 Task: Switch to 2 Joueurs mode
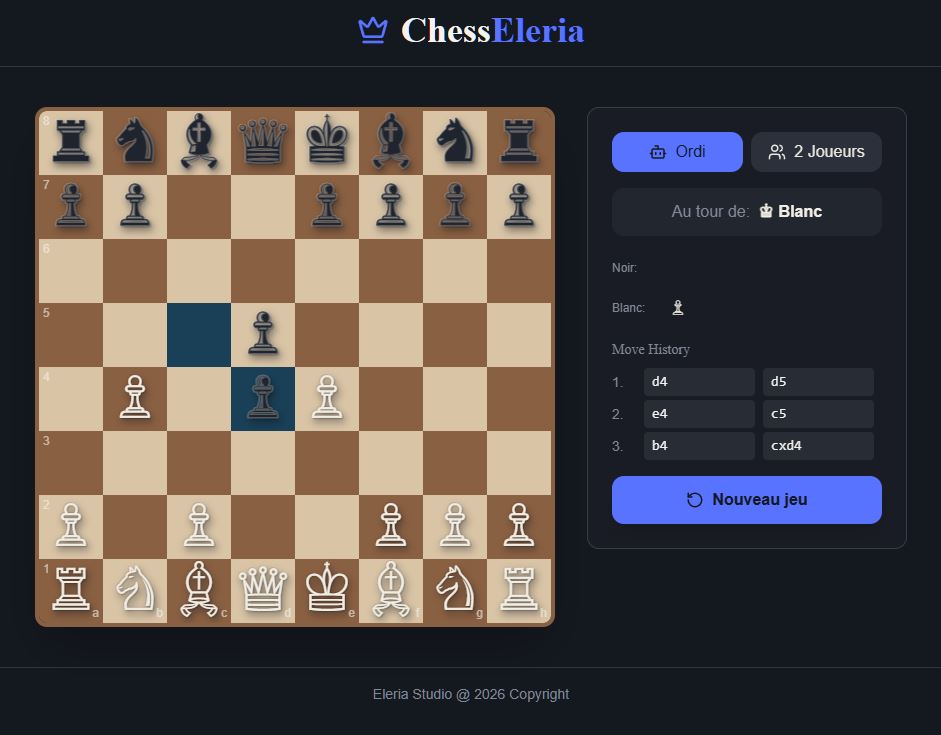(816, 152)
